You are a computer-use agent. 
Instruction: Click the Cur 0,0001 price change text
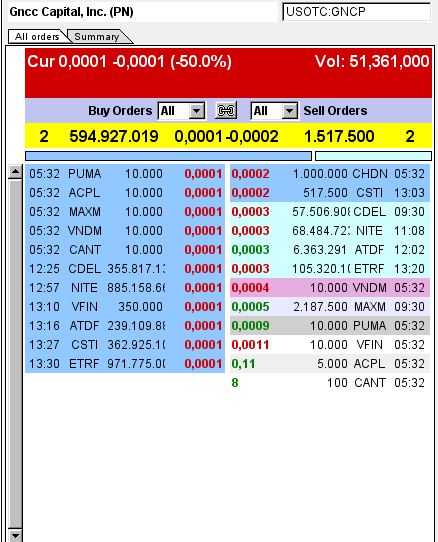pos(129,62)
